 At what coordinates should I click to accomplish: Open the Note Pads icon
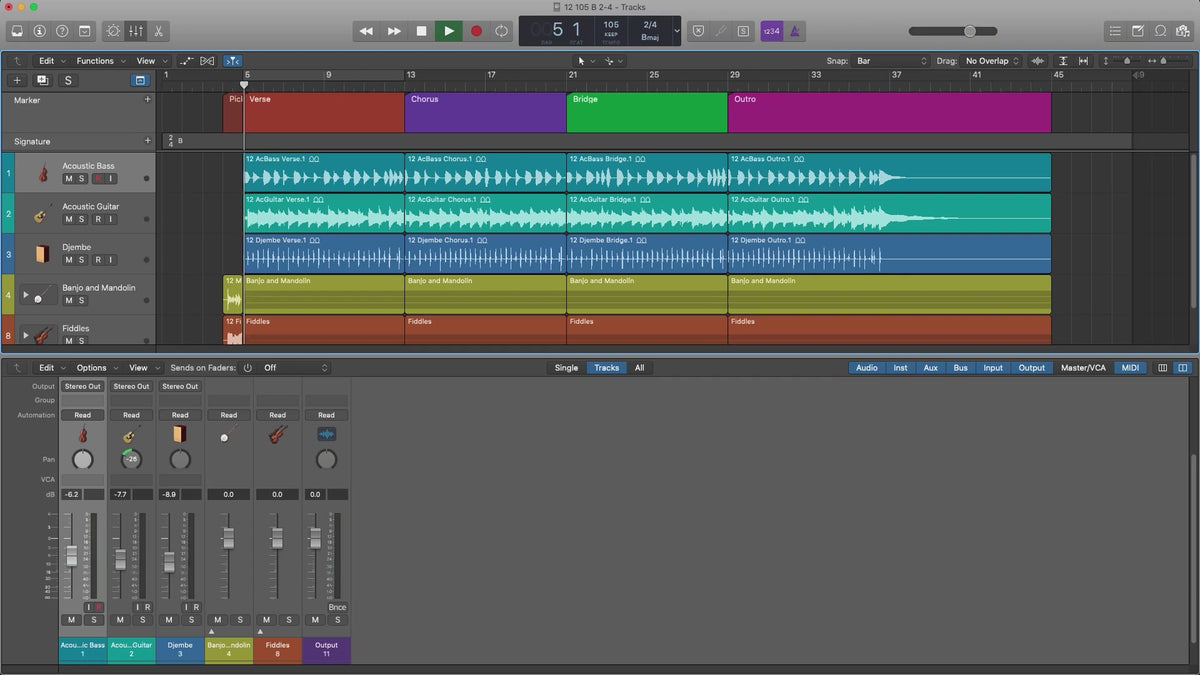[1137, 32]
